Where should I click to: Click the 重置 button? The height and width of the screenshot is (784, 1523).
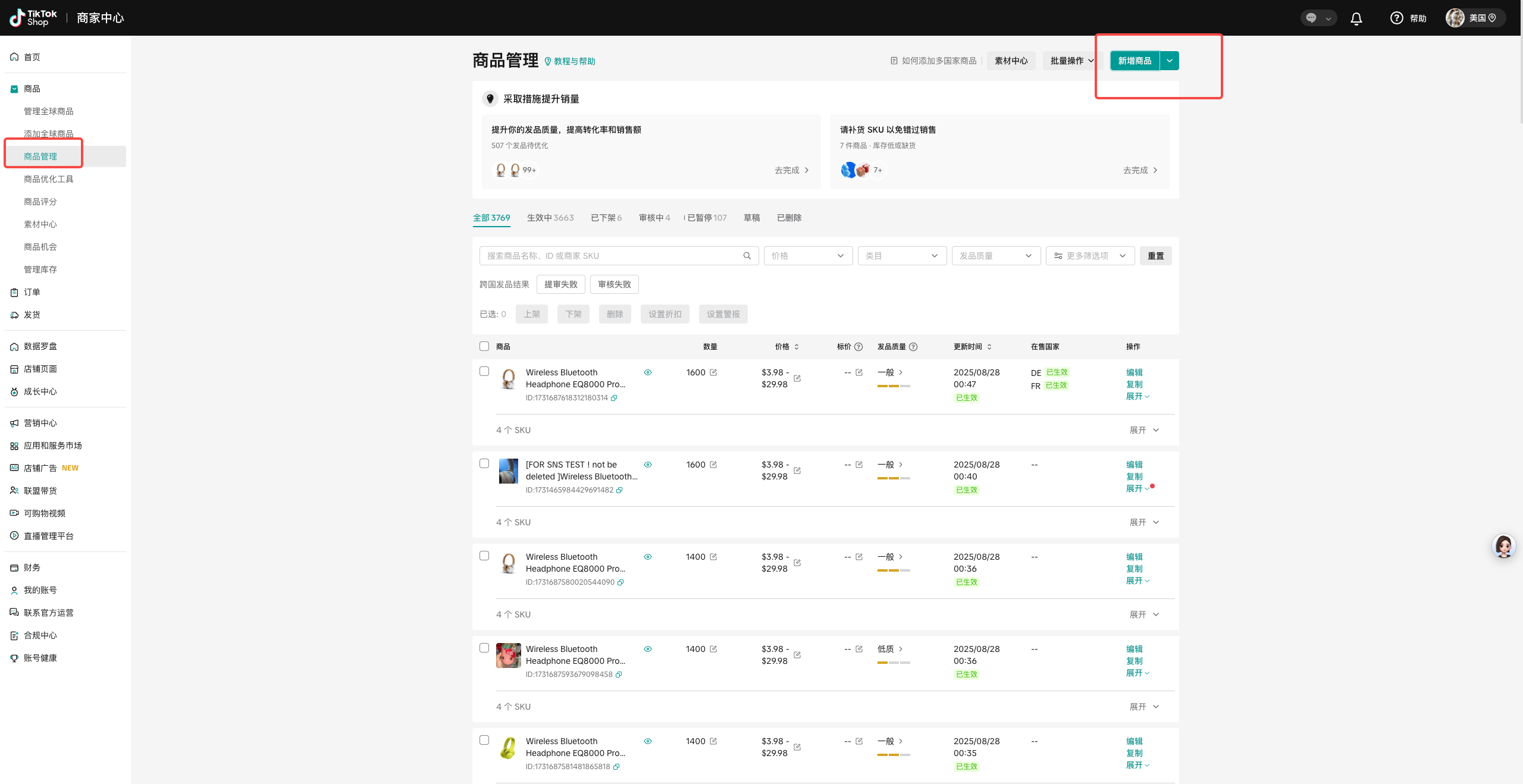click(1155, 256)
